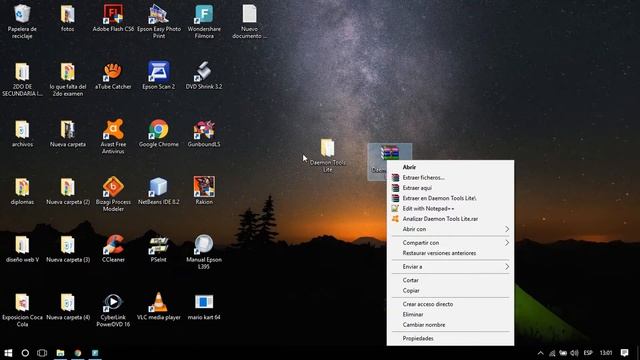Select the archivos folder

[22, 133]
